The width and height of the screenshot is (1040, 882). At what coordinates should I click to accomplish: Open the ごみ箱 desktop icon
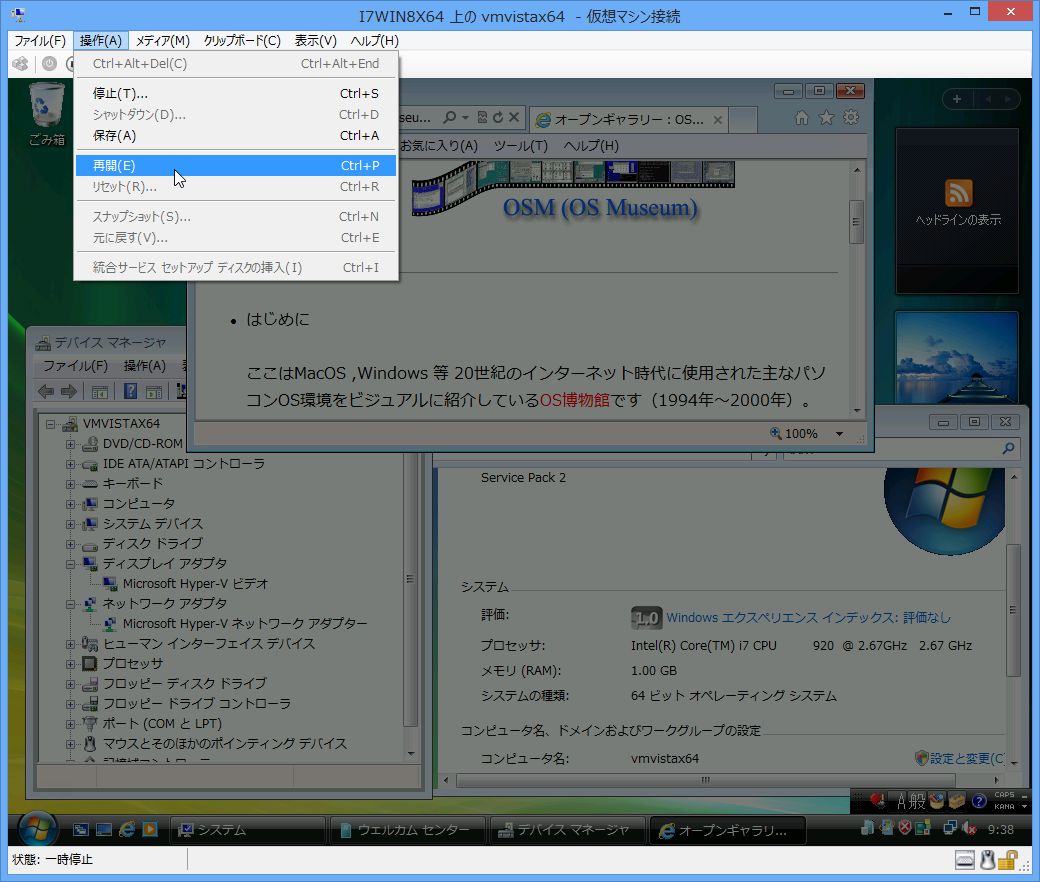pos(46,113)
